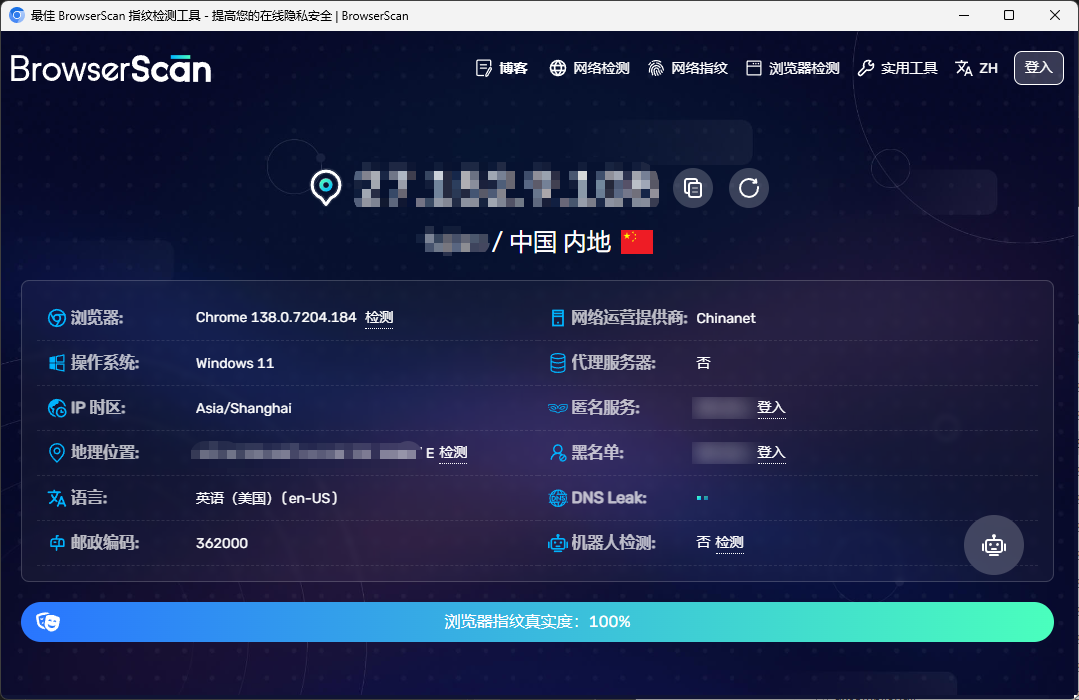Click the 中国 内地 country text
This screenshot has width=1079, height=700.
560,242
